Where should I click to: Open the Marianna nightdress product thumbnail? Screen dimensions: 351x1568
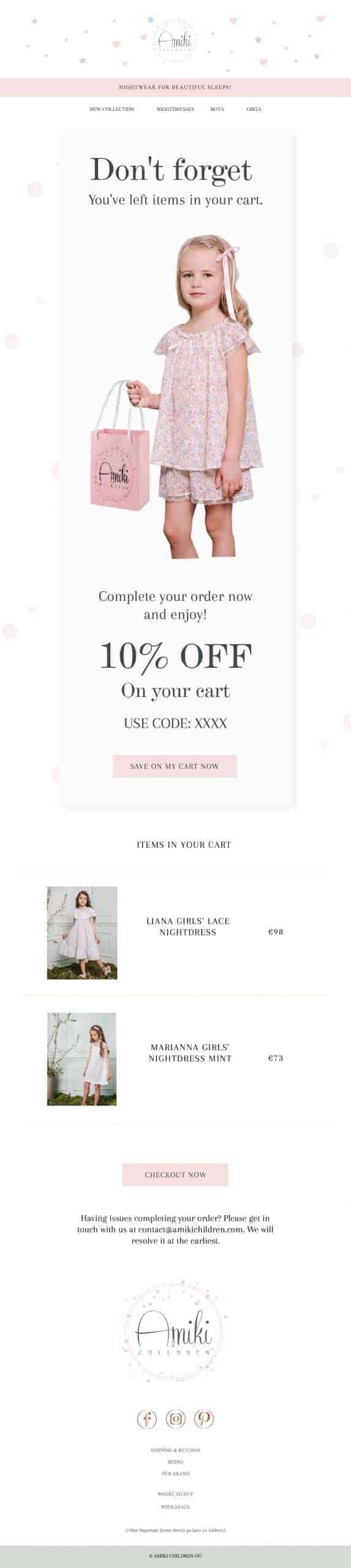[x=82, y=1059]
